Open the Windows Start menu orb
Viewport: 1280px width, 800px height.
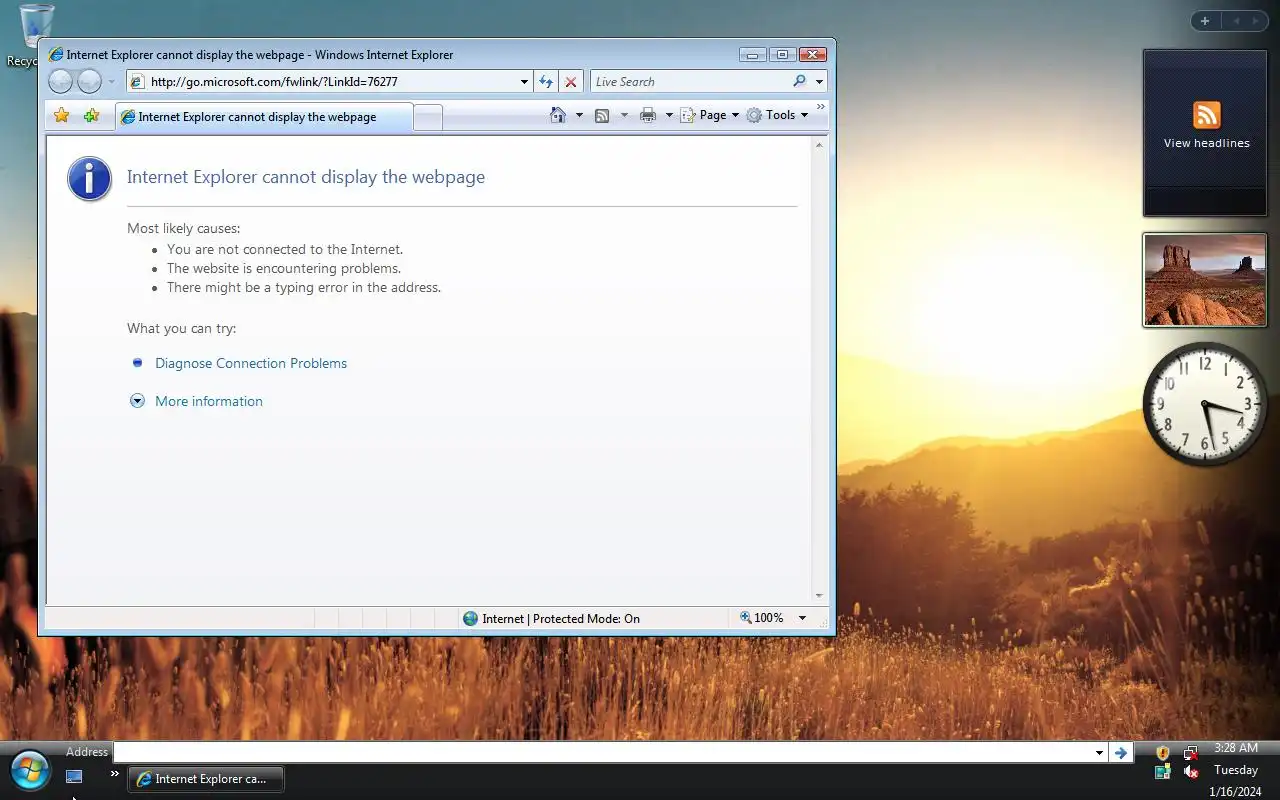click(x=30, y=771)
